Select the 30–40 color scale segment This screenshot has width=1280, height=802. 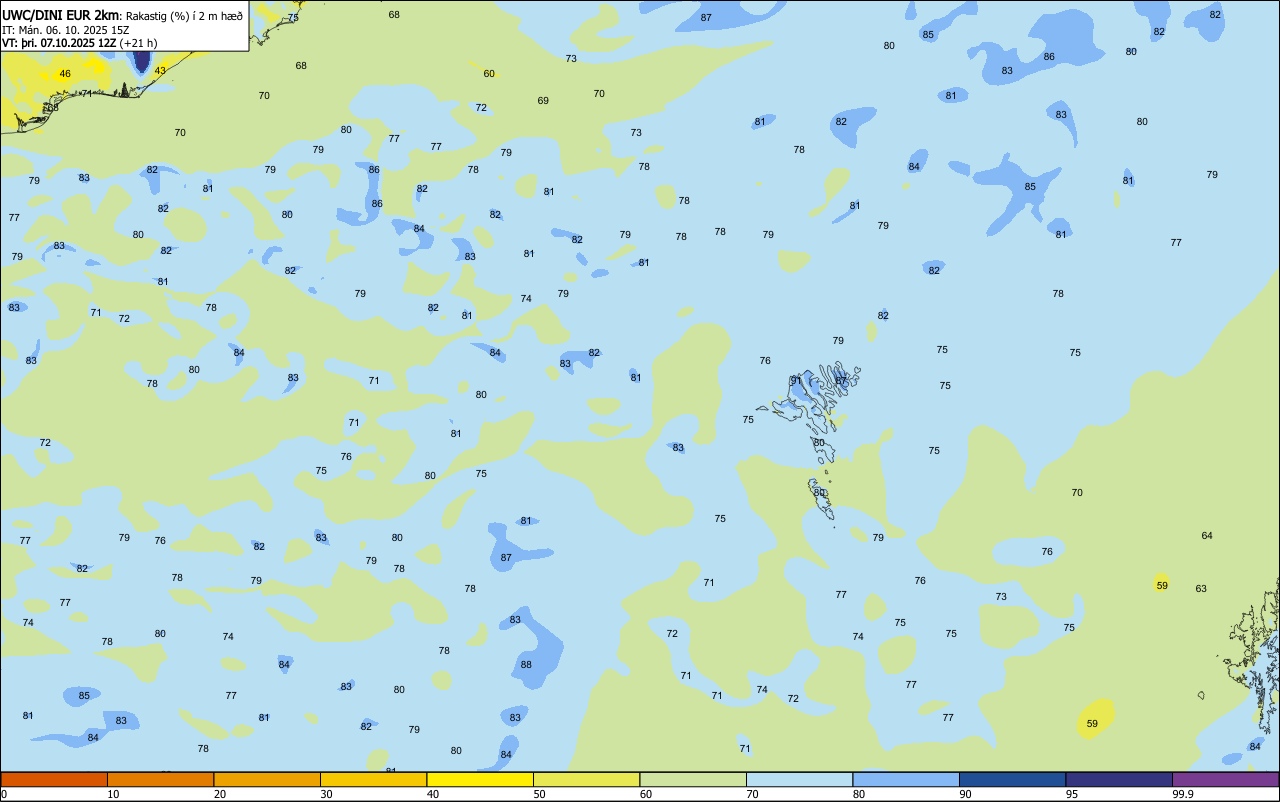click(x=373, y=779)
